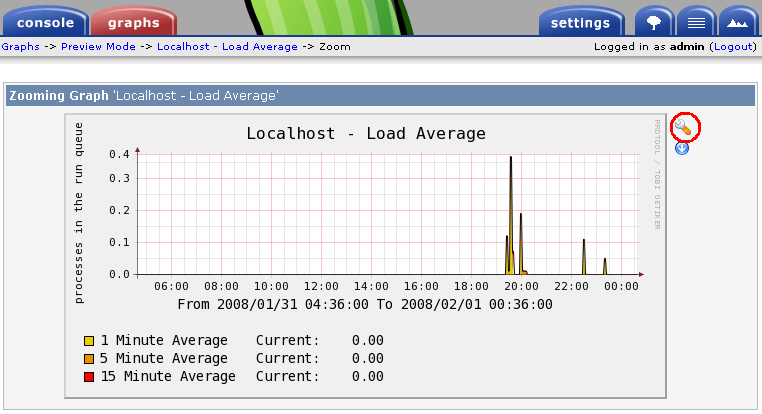The height and width of the screenshot is (414, 762).
Task: Click the orange 5 Minute Average swatch
Action: (x=89, y=359)
